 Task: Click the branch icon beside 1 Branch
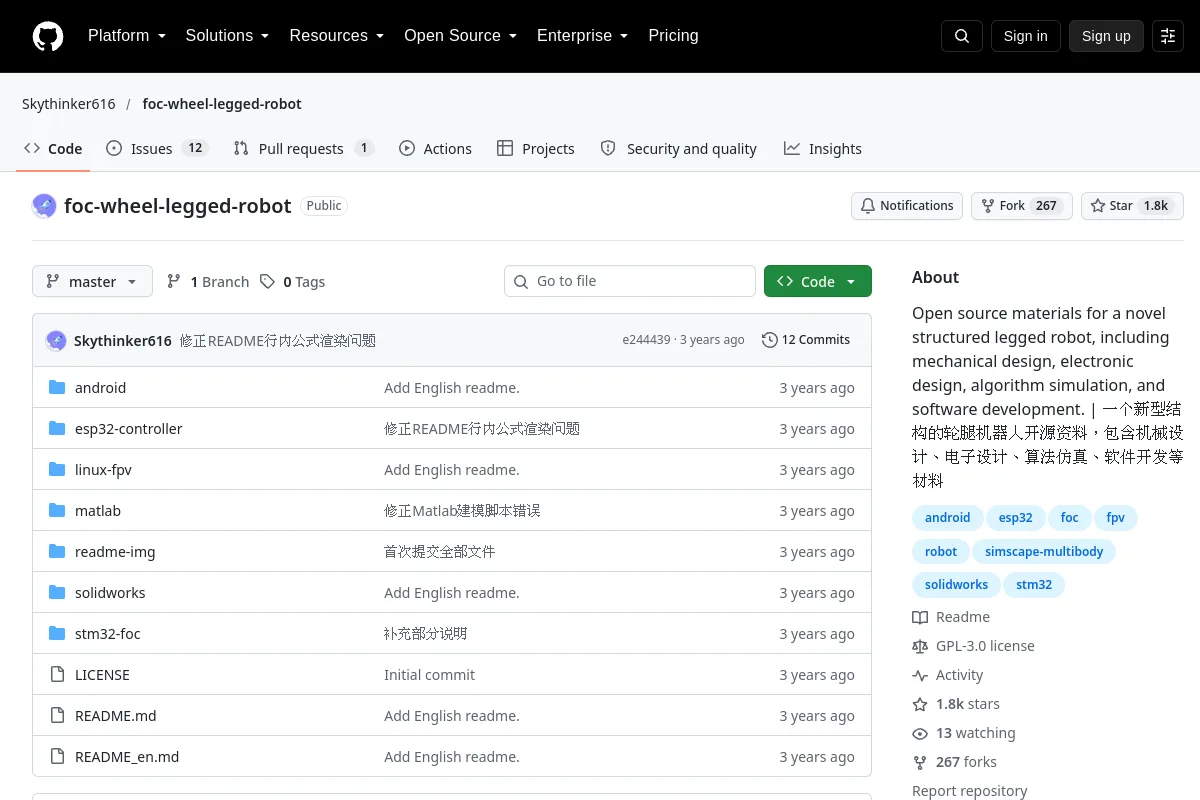174,282
